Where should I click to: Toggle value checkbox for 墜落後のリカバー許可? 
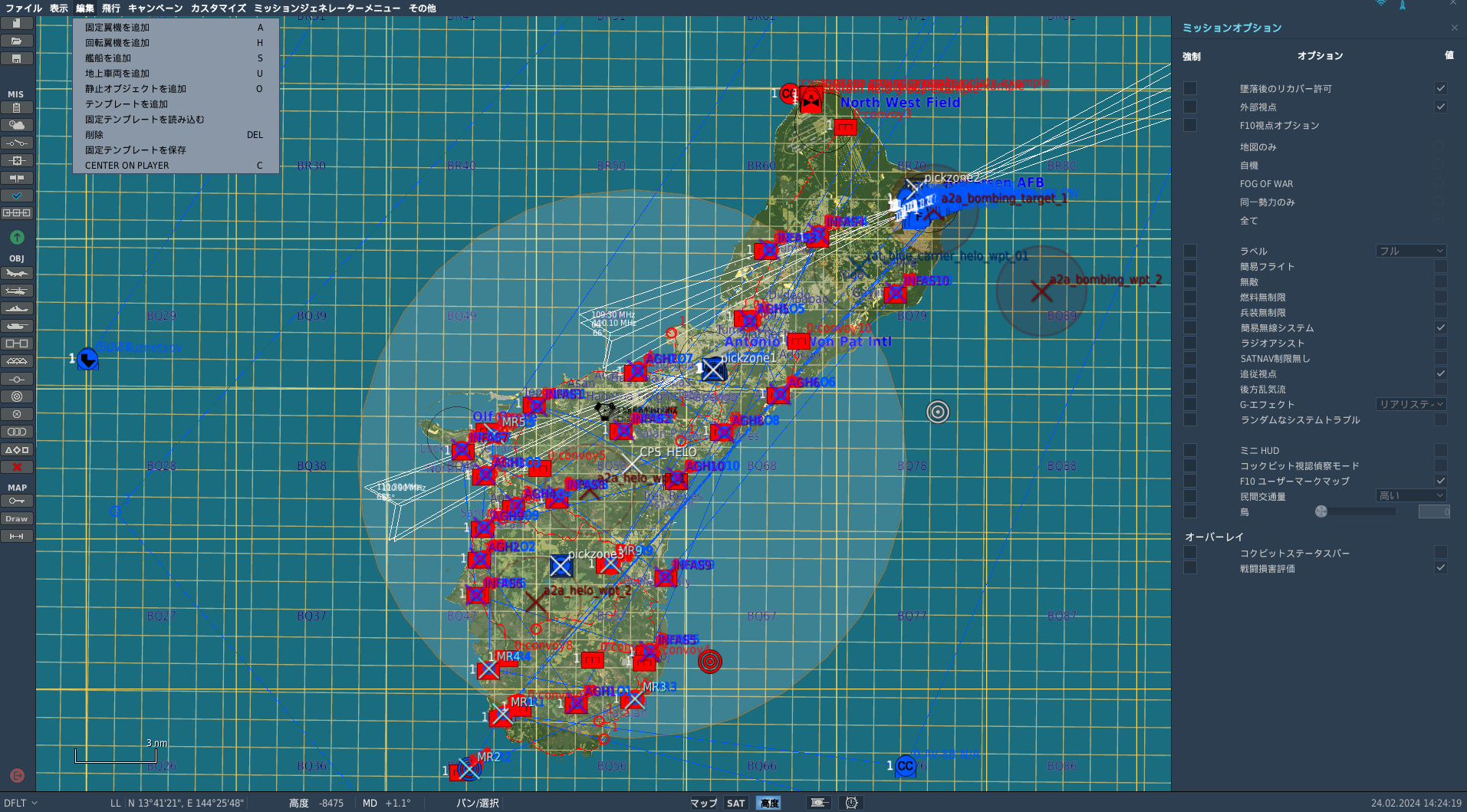click(x=1441, y=88)
